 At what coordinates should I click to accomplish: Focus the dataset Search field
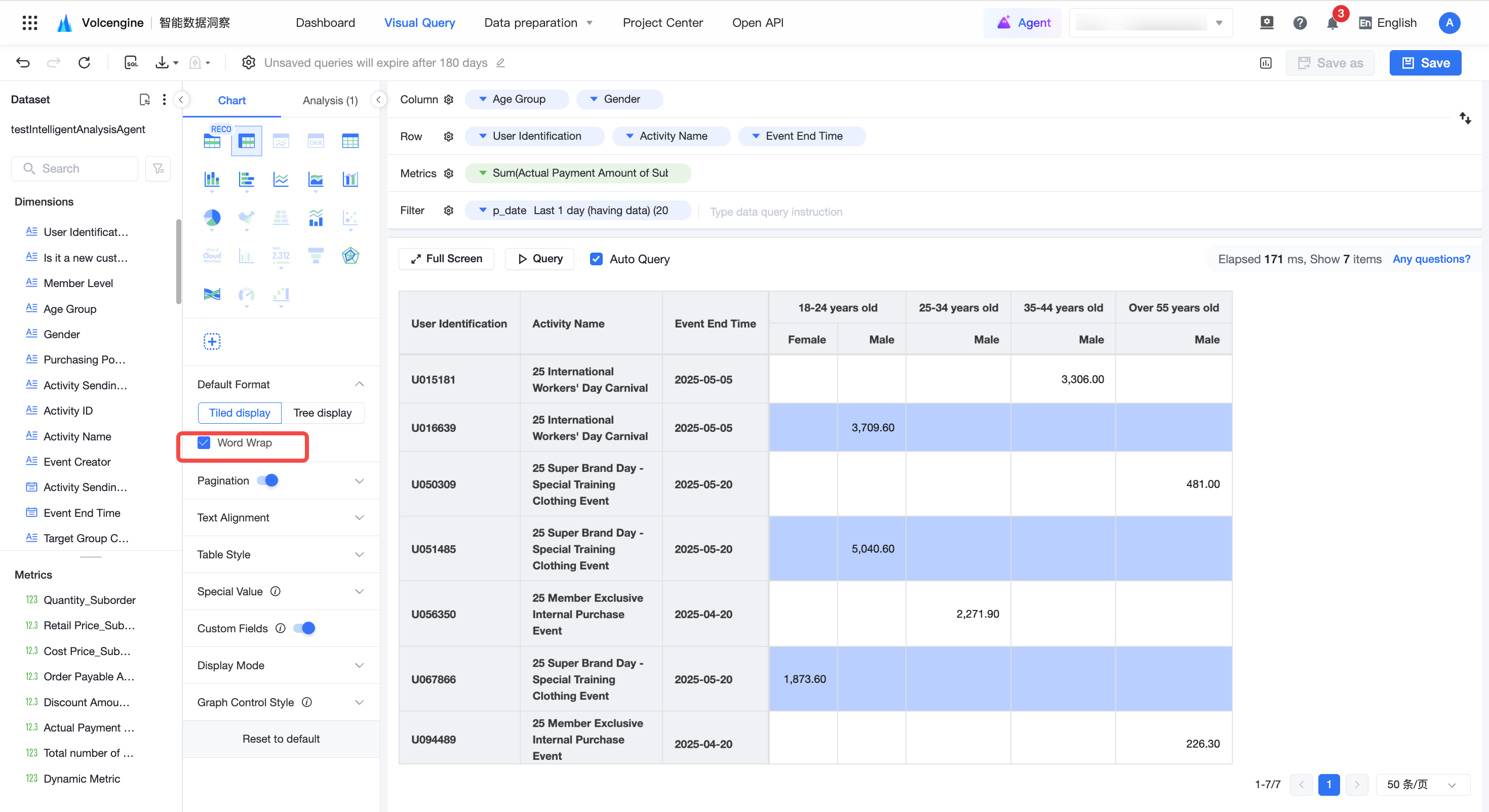pos(74,168)
